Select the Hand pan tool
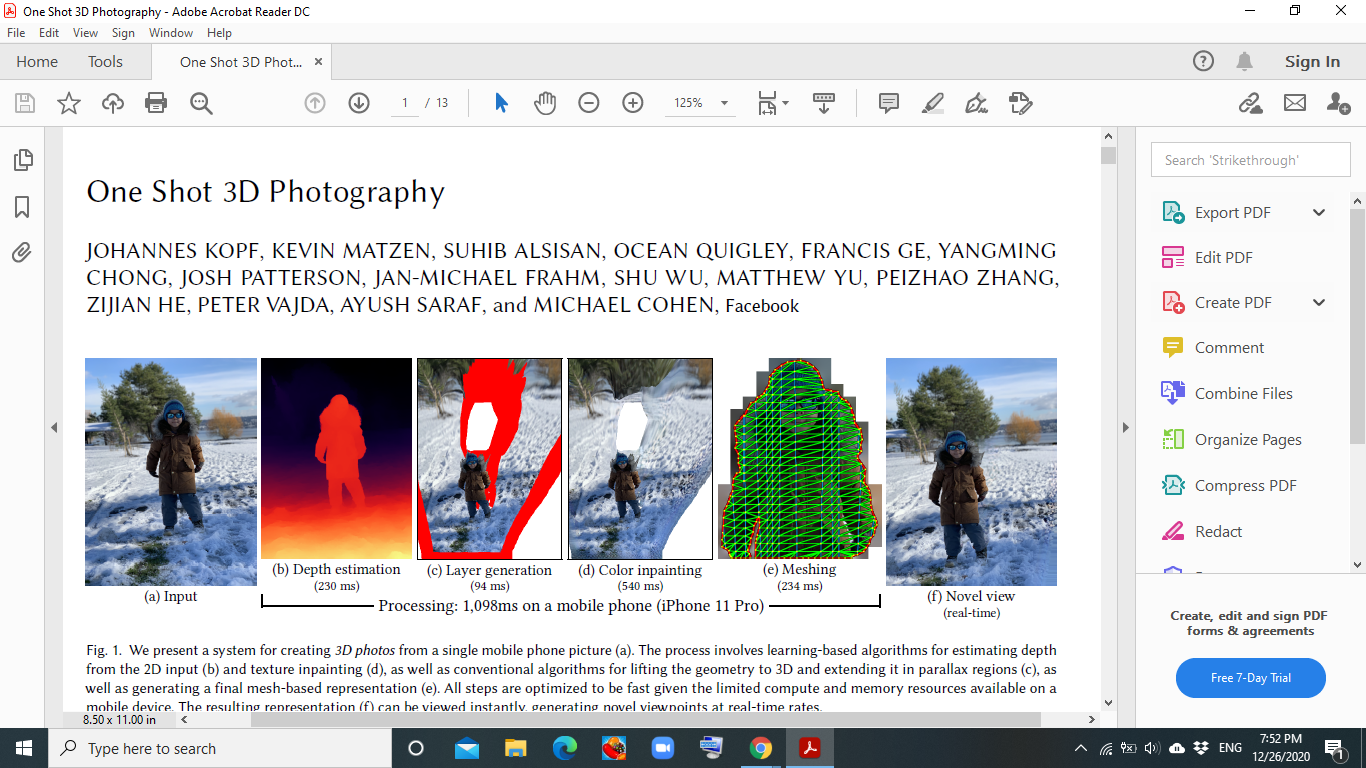The image size is (1366, 768). coord(545,103)
